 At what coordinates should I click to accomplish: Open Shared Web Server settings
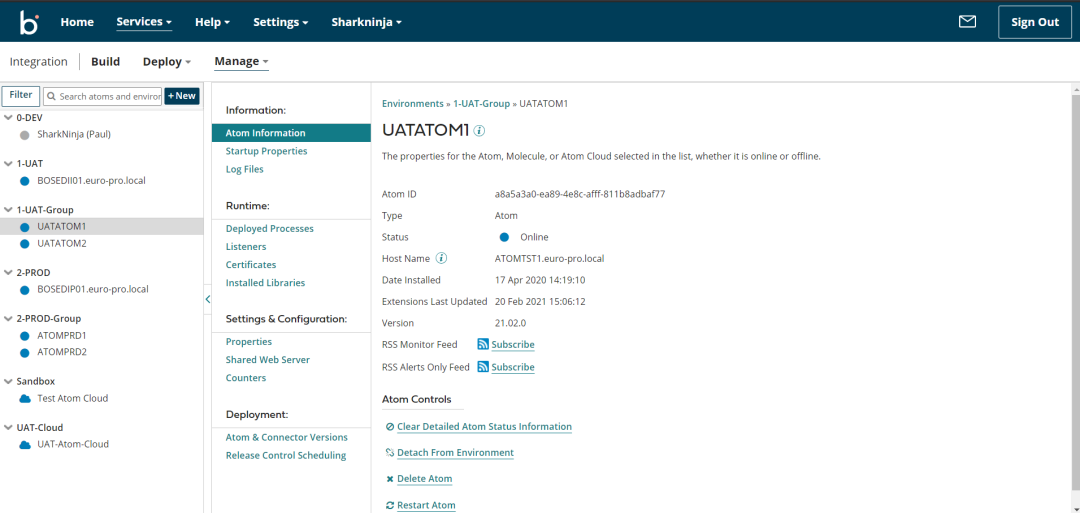click(268, 360)
